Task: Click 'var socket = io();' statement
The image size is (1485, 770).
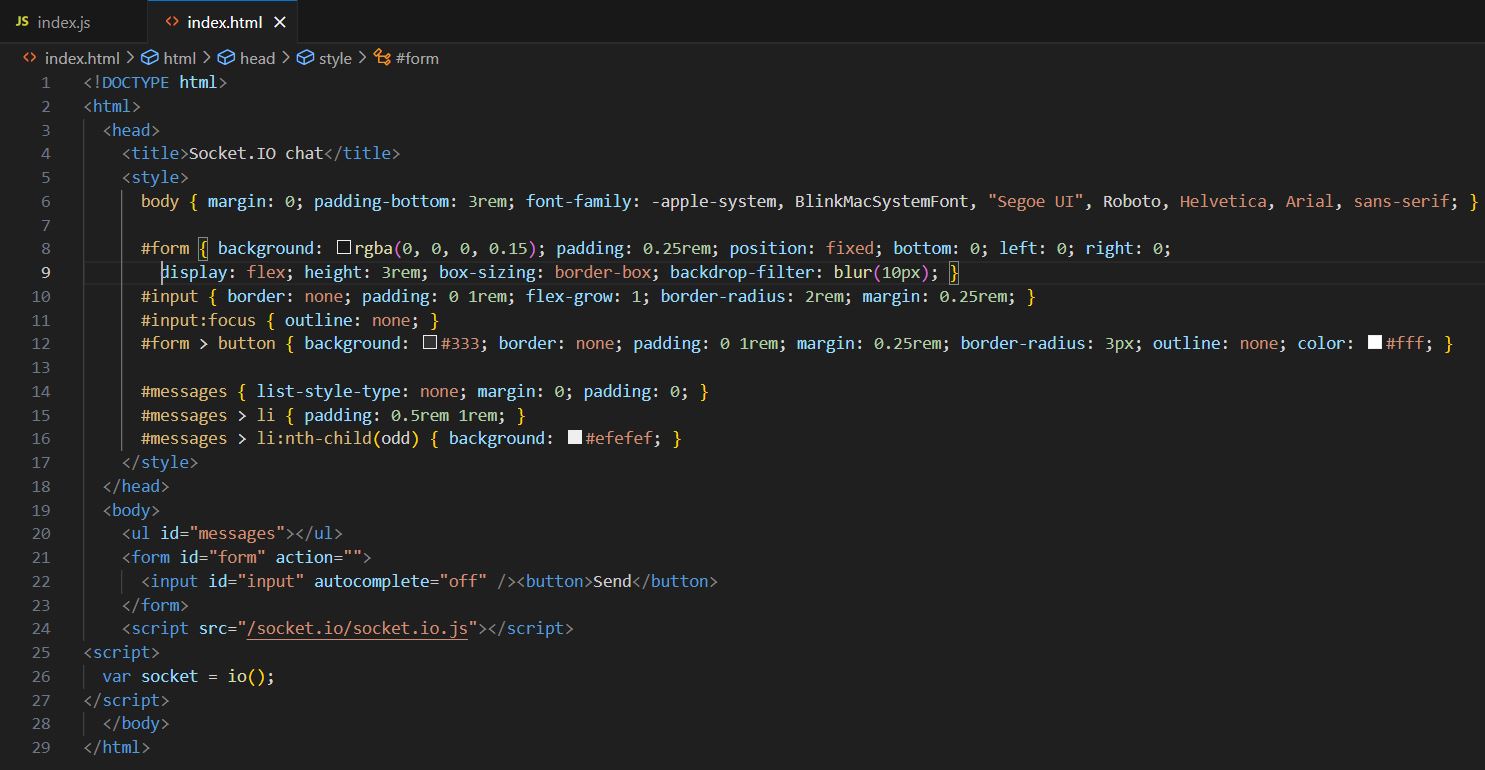Action: click(x=188, y=676)
